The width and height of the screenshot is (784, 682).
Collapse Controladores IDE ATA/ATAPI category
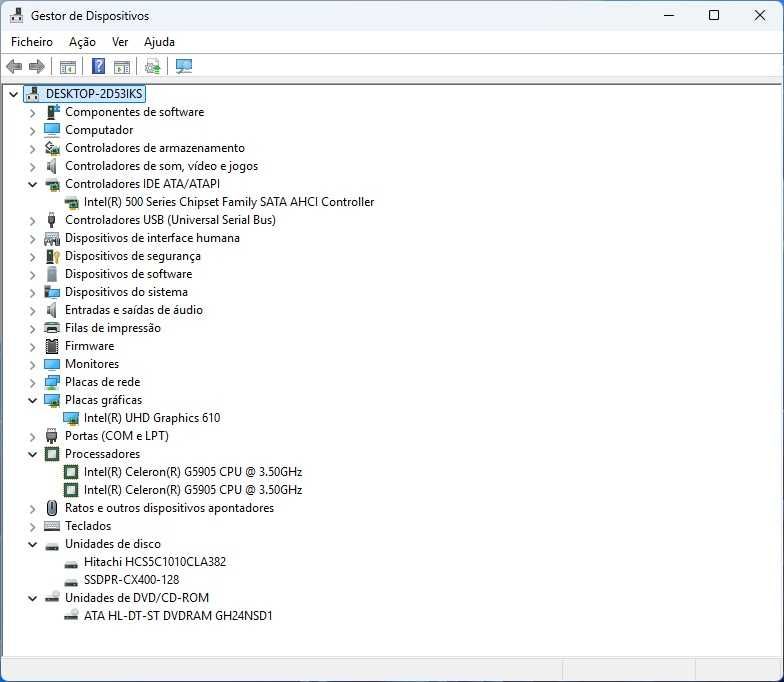pos(32,184)
